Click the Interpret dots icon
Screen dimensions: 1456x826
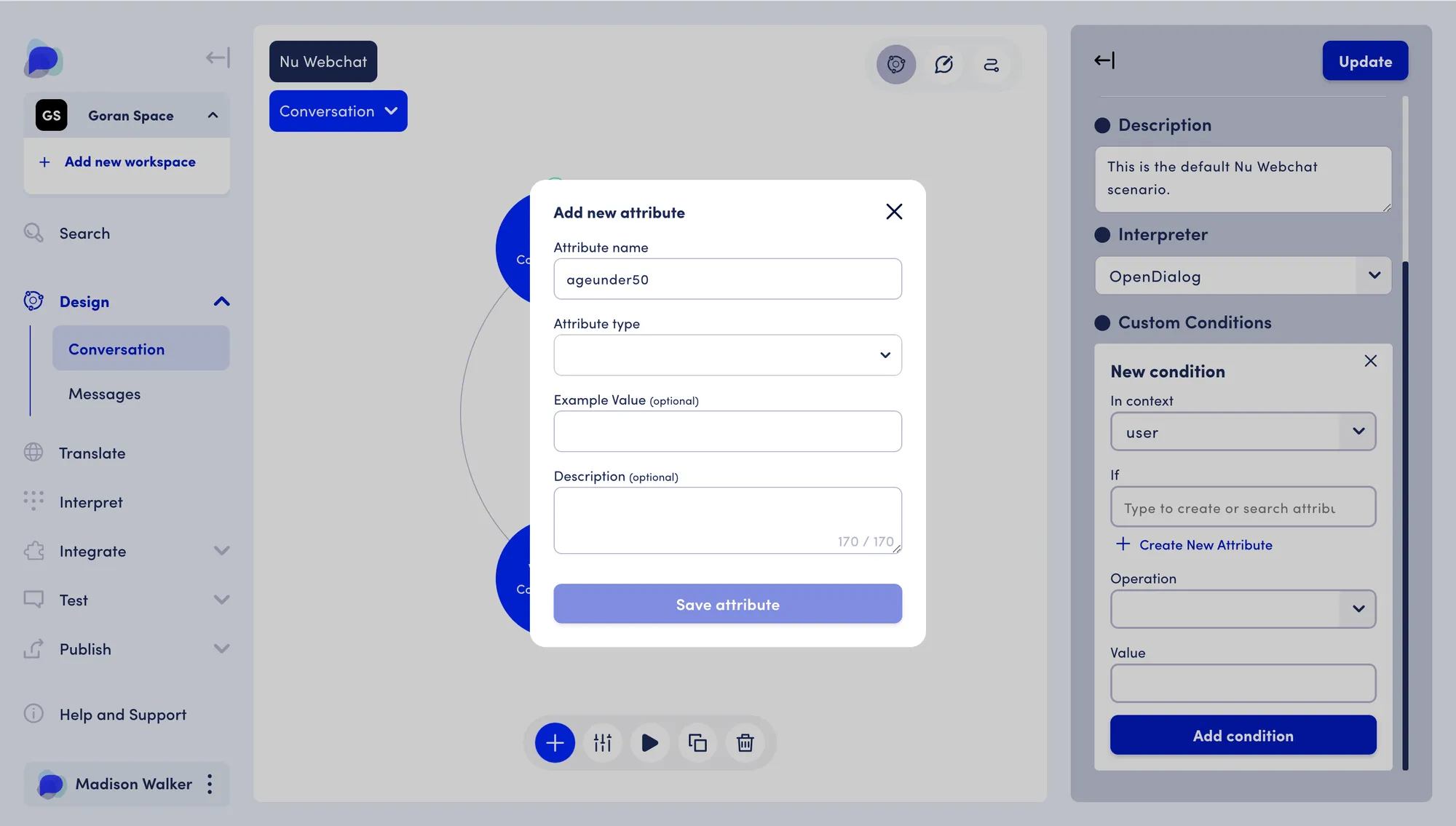33,501
